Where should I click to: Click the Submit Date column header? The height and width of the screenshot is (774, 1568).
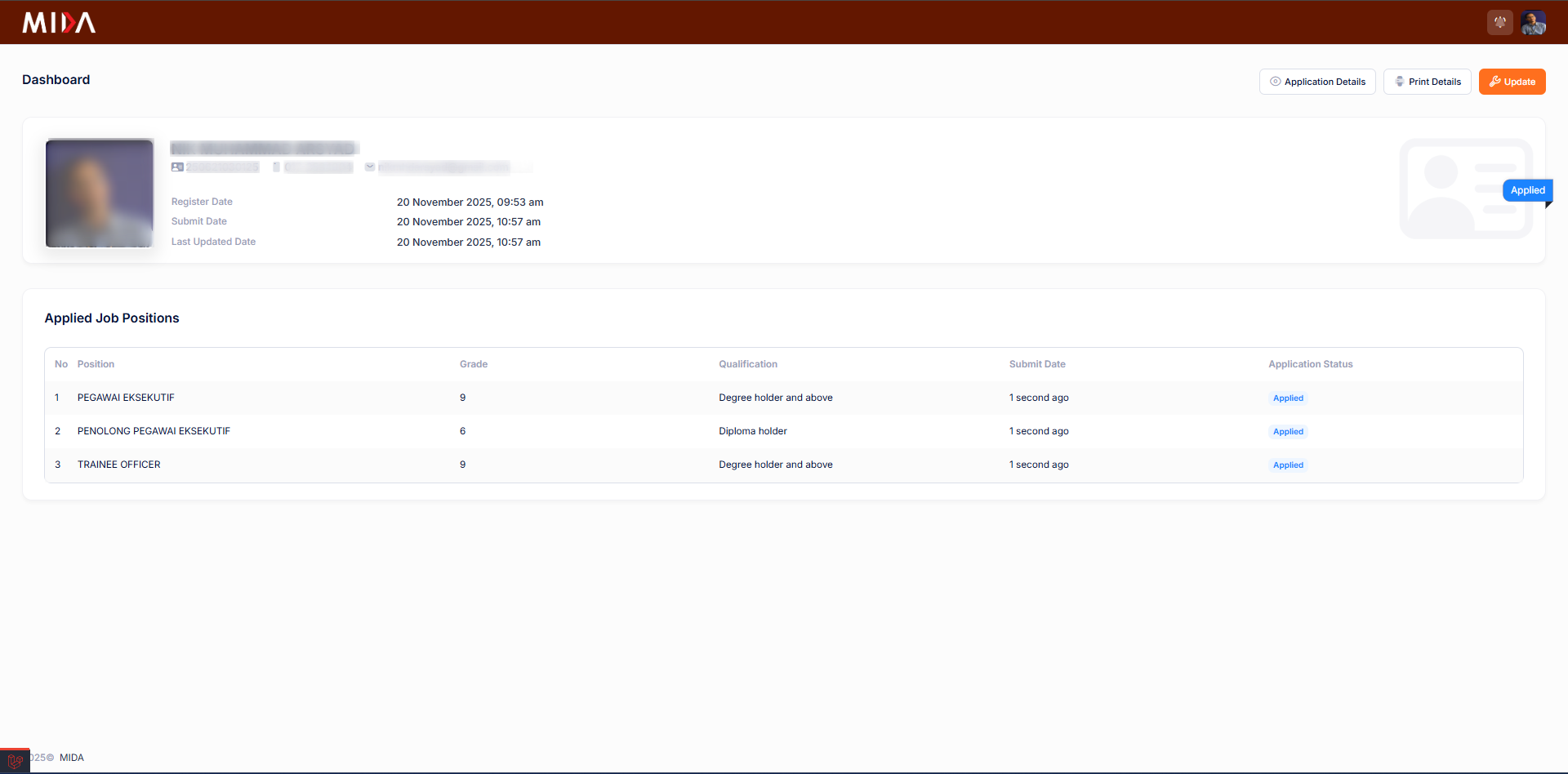pyautogui.click(x=1037, y=364)
